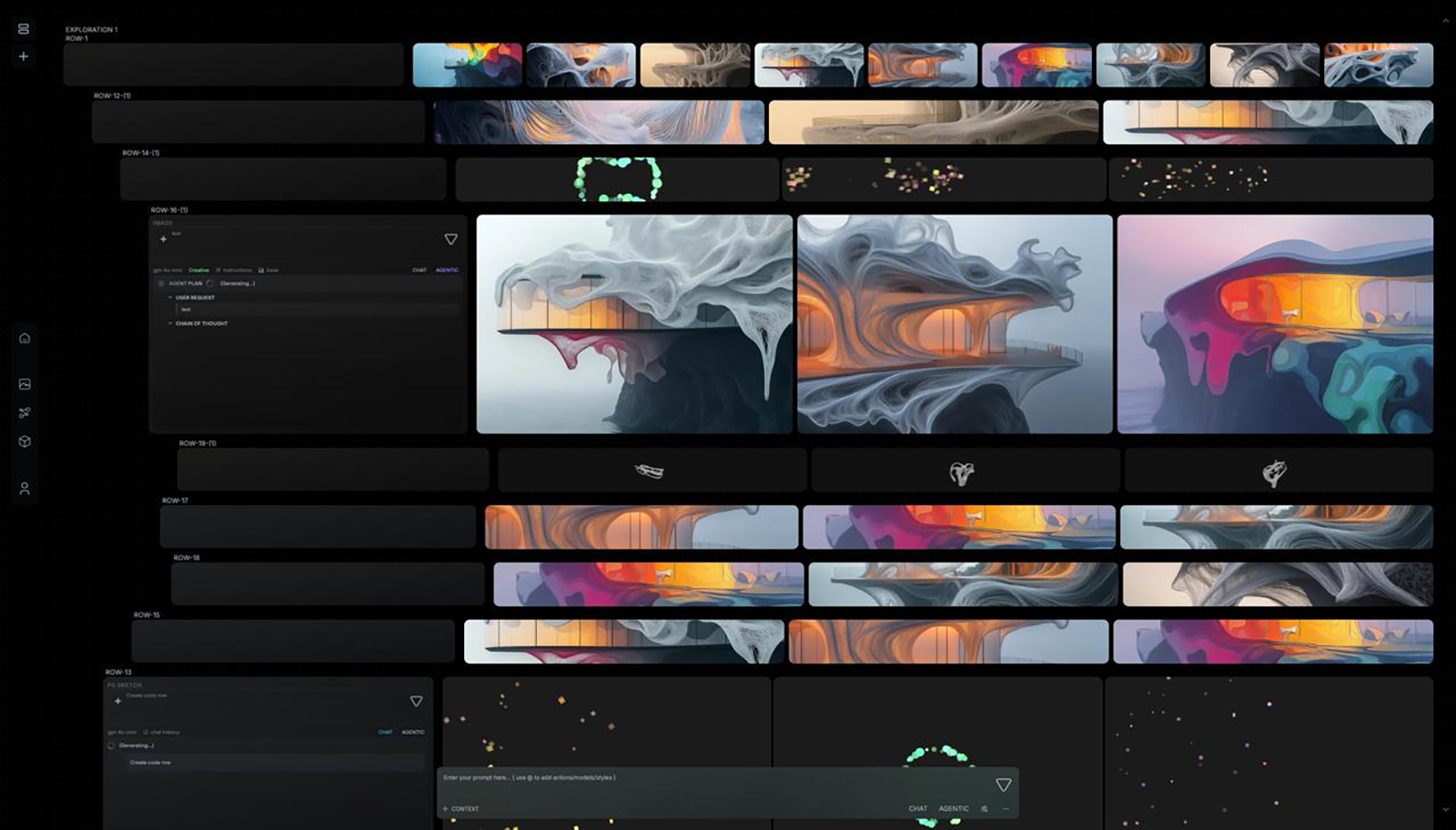Click the cube icon in the sidebar
1456x830 pixels.
coord(25,441)
